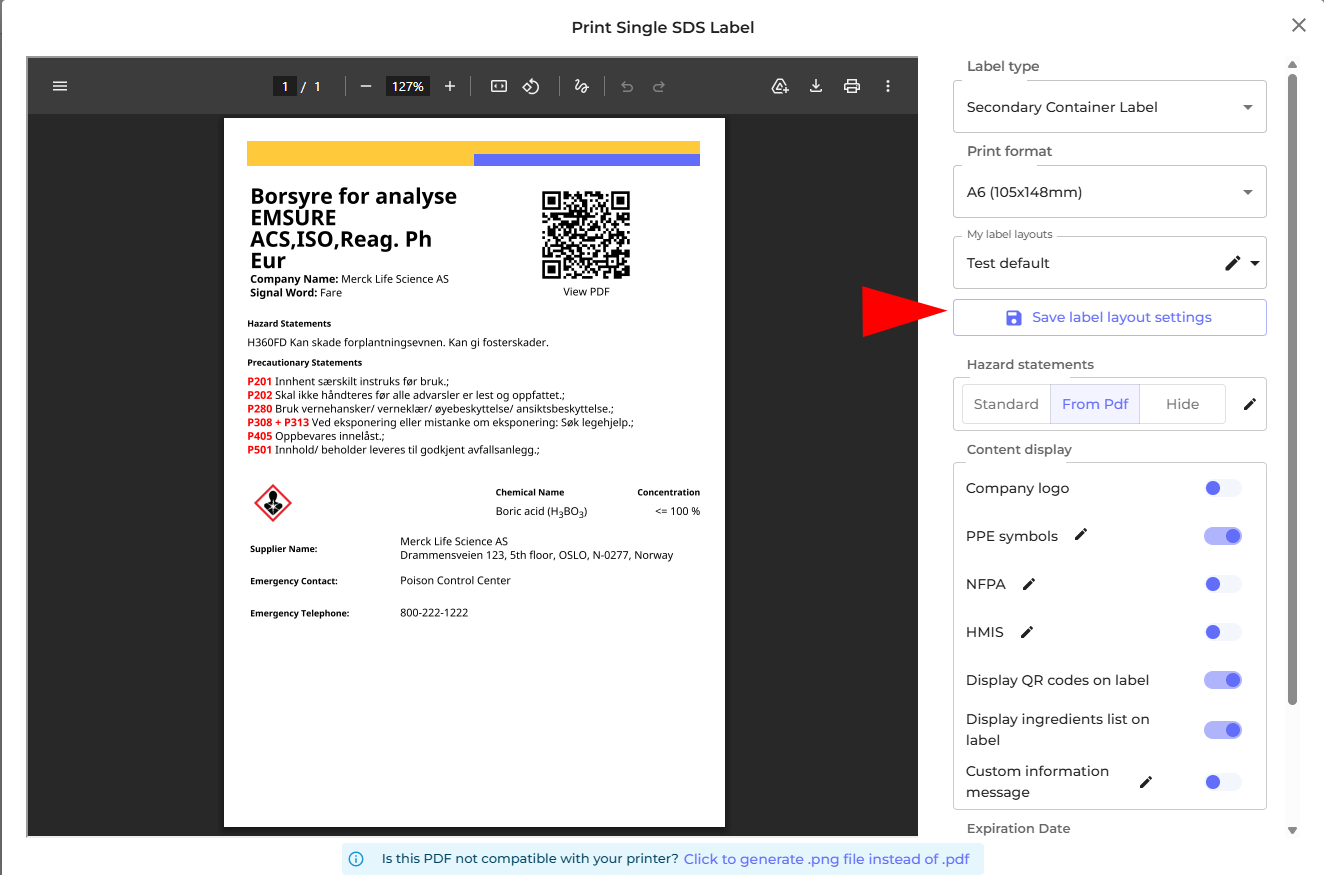The height and width of the screenshot is (875, 1324).
Task: Download the label PDF
Action: [816, 87]
